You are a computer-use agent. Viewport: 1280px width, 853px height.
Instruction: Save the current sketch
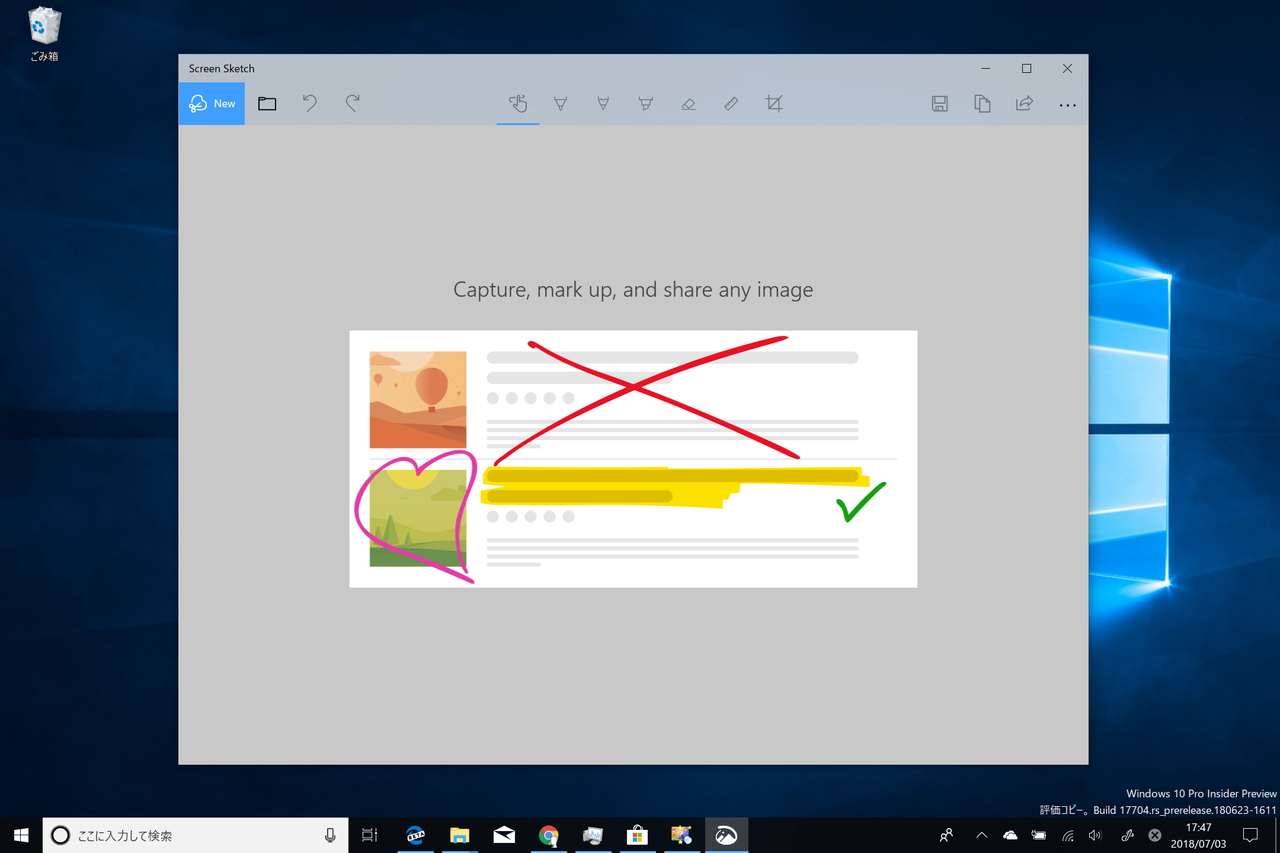click(939, 103)
